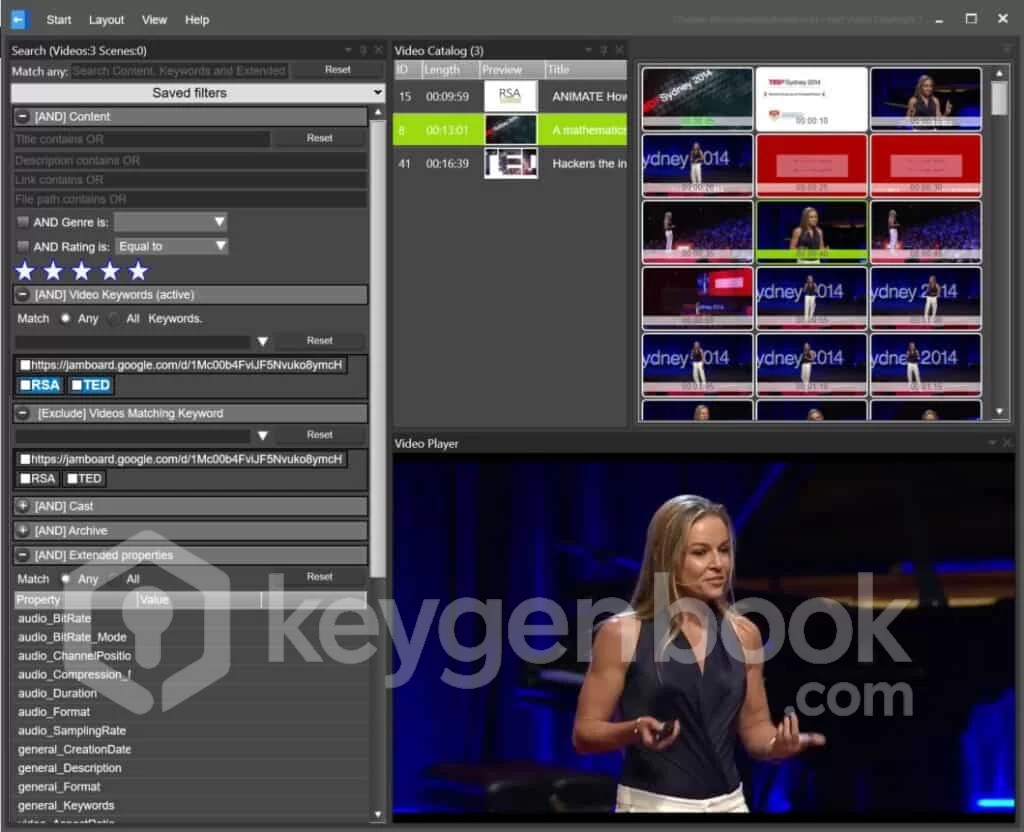
Task: Expand the [AND] Cast section plus icon
Action: (23, 507)
